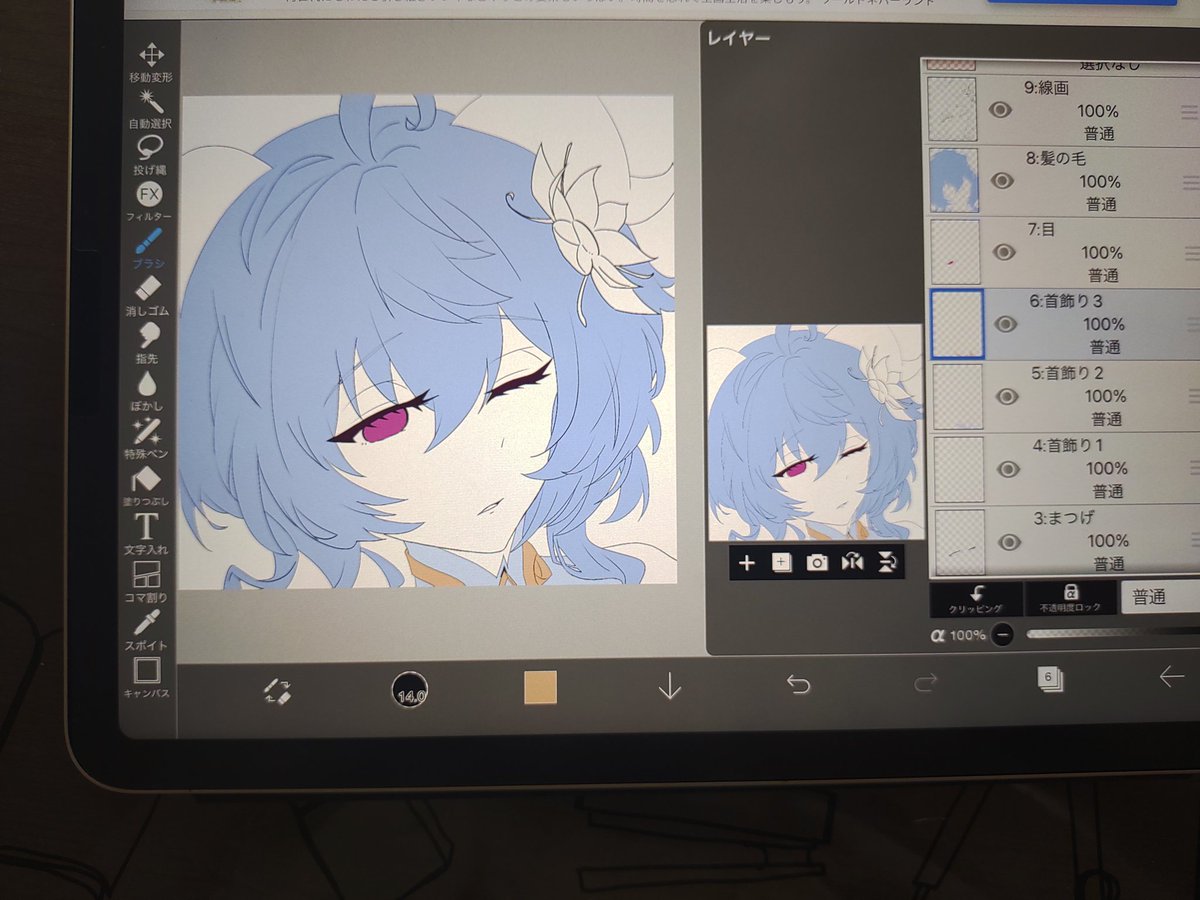Viewport: 1200px width, 900px height.
Task: Select the 指先 smudge tool
Action: (x=147, y=344)
